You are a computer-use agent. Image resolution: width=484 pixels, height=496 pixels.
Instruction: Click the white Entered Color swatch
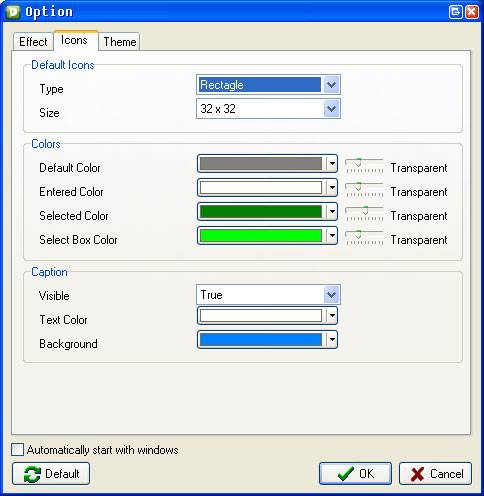261,188
